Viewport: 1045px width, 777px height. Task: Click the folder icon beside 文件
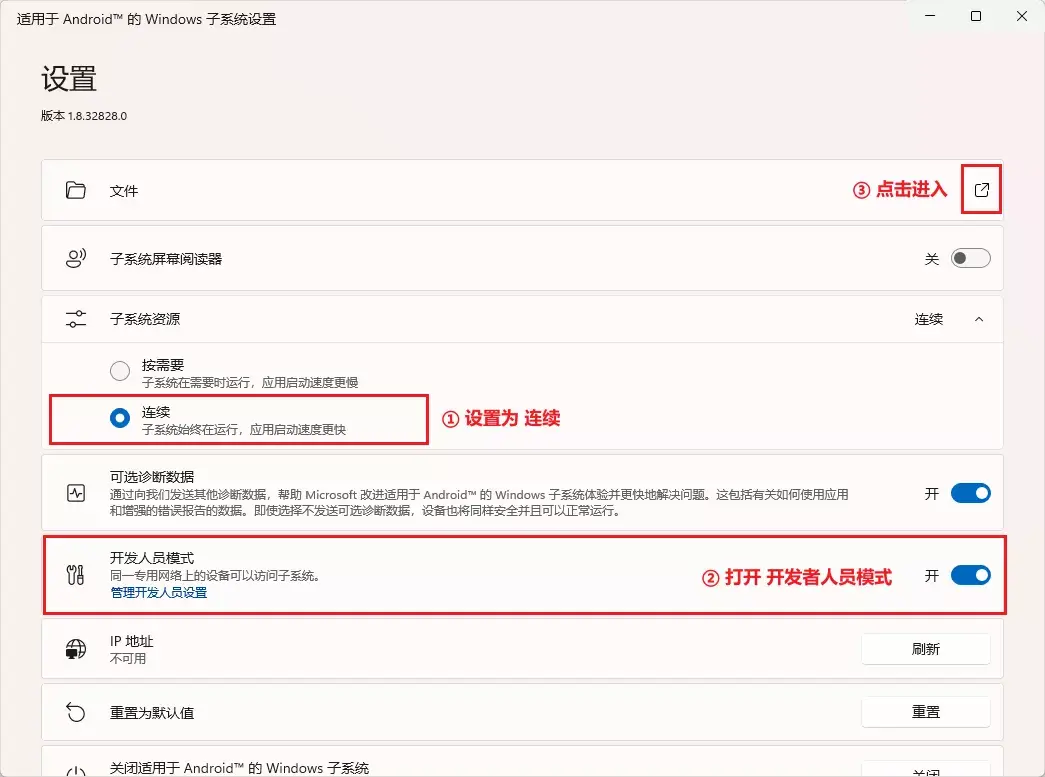76,190
